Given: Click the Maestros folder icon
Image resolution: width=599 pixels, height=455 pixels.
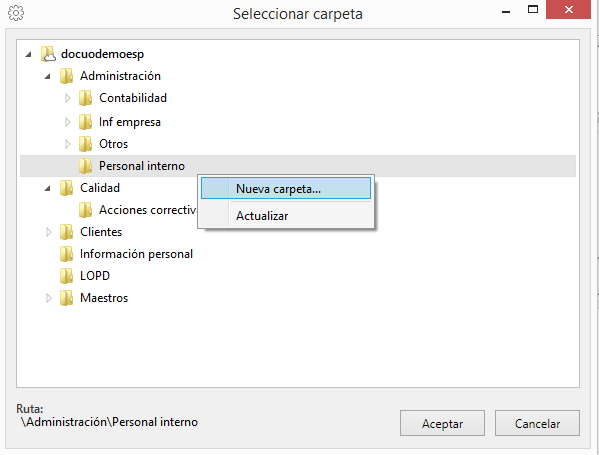Looking at the screenshot, I should [x=66, y=298].
